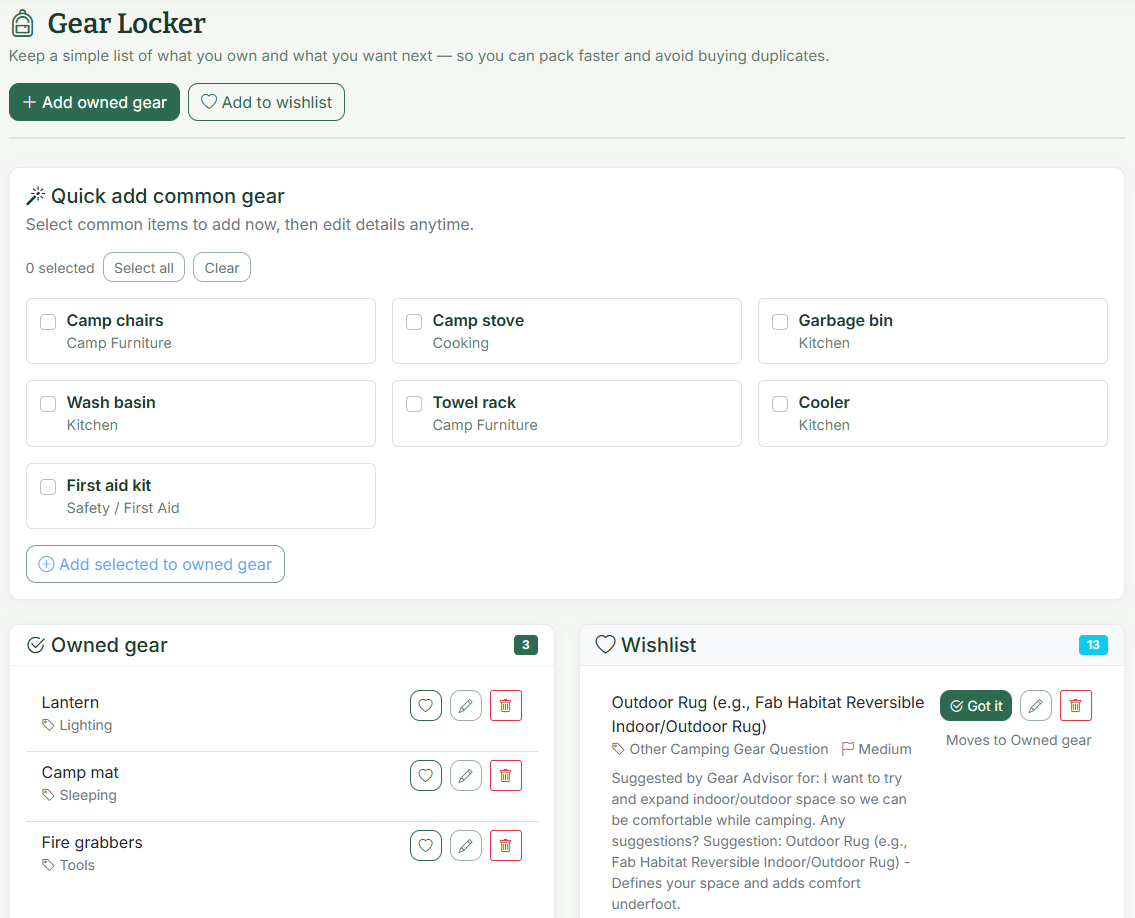Delete the Outdoor Rug from the wishlist
The height and width of the screenshot is (918, 1135).
[x=1075, y=705]
